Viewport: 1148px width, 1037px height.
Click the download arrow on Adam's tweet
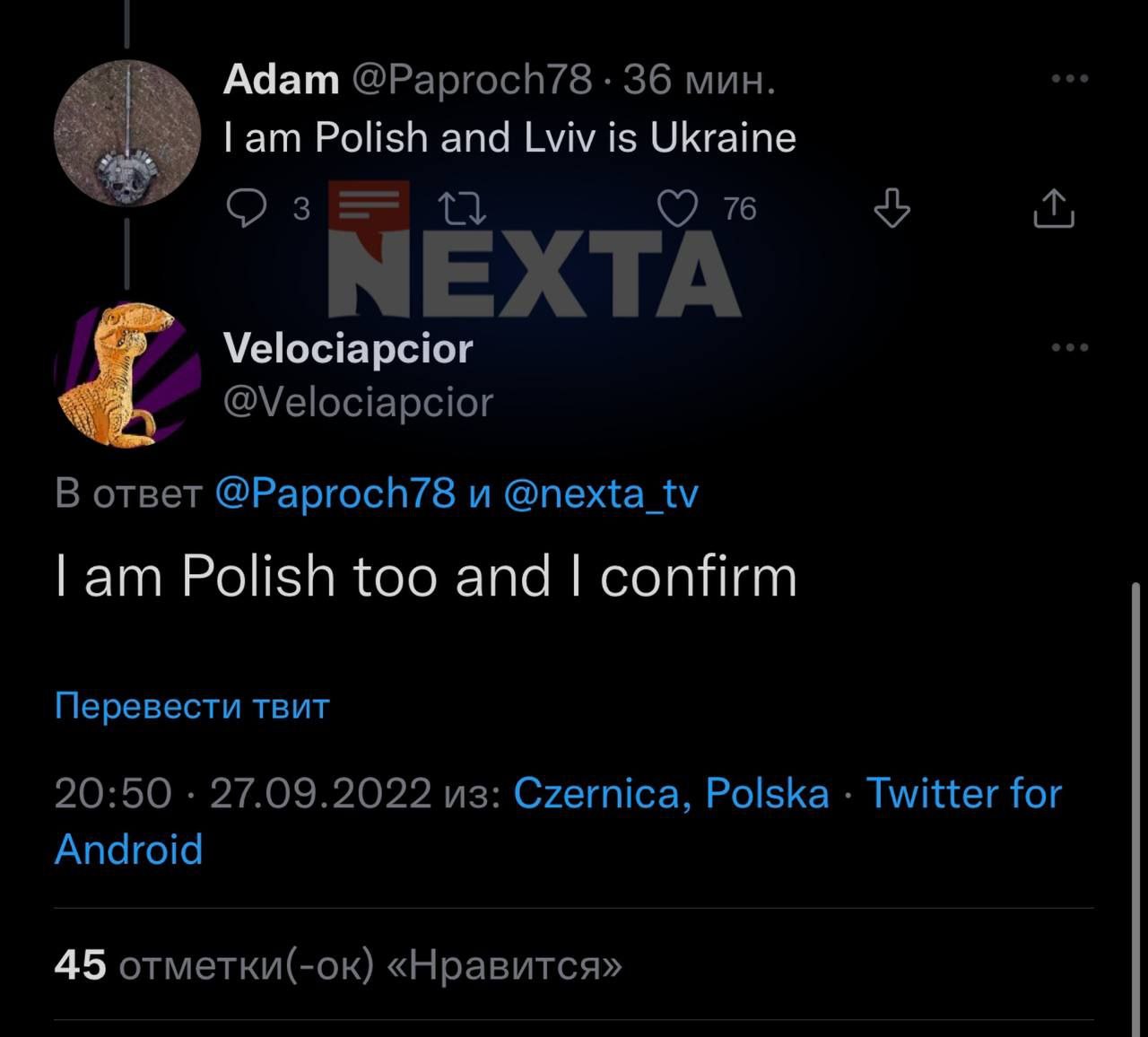[891, 208]
